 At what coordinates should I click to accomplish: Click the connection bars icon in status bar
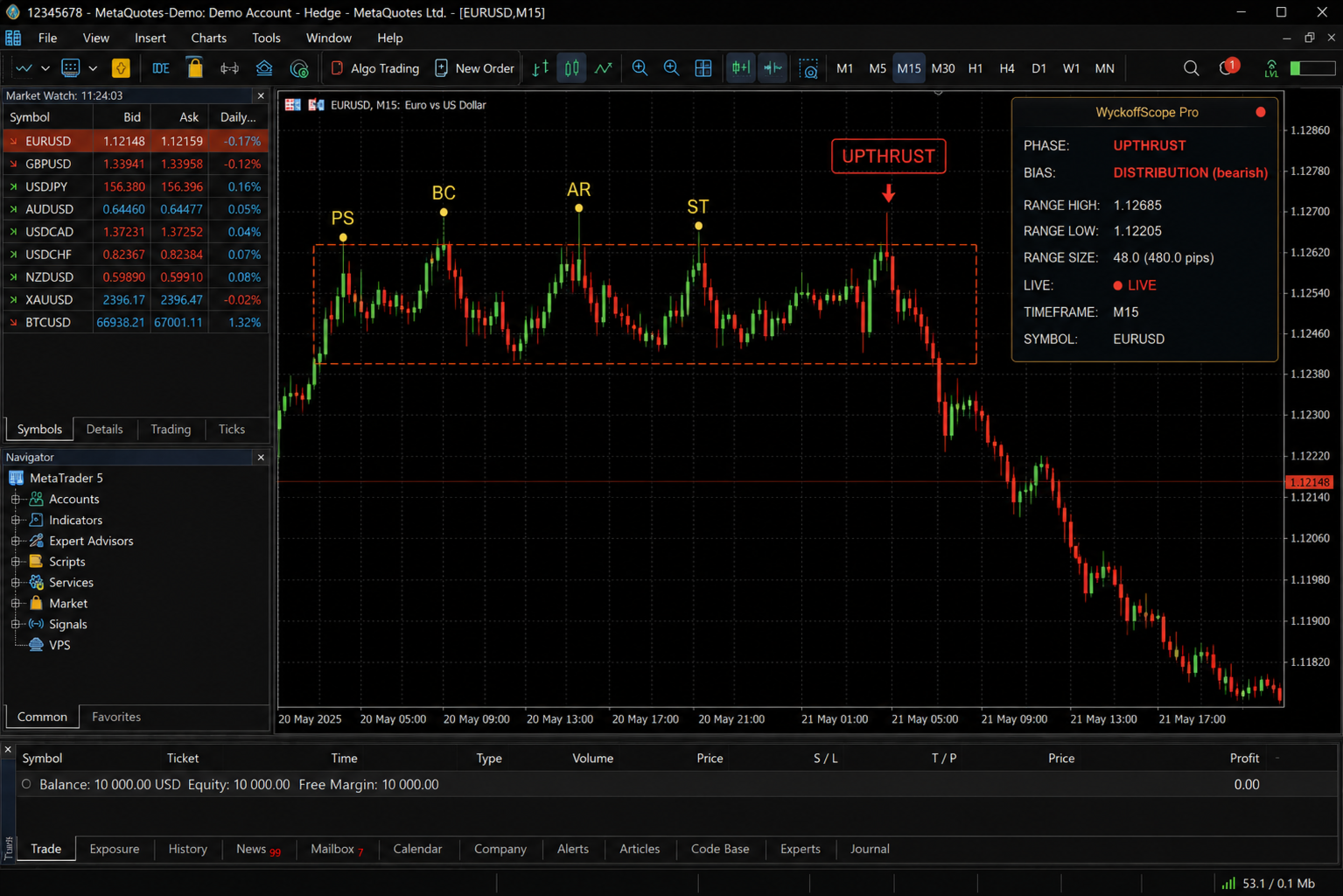click(x=1228, y=884)
